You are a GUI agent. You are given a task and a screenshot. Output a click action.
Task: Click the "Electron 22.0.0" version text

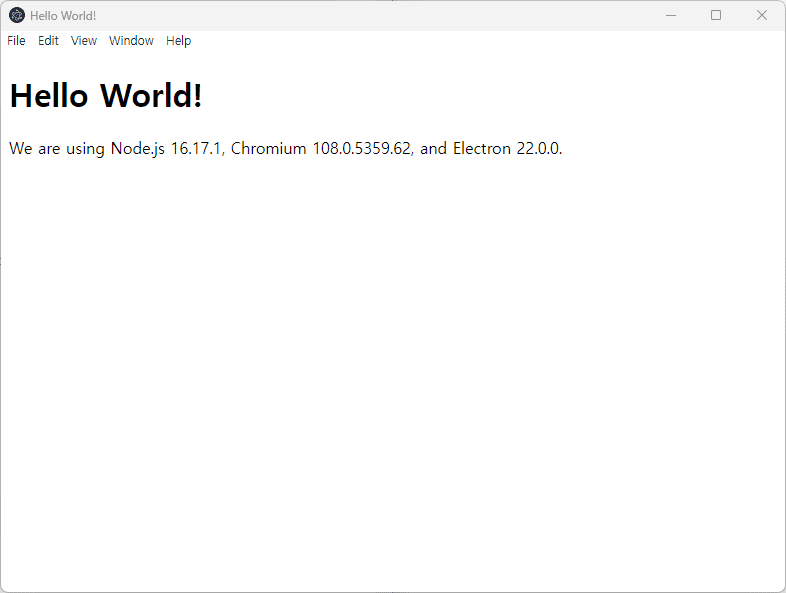(506, 148)
